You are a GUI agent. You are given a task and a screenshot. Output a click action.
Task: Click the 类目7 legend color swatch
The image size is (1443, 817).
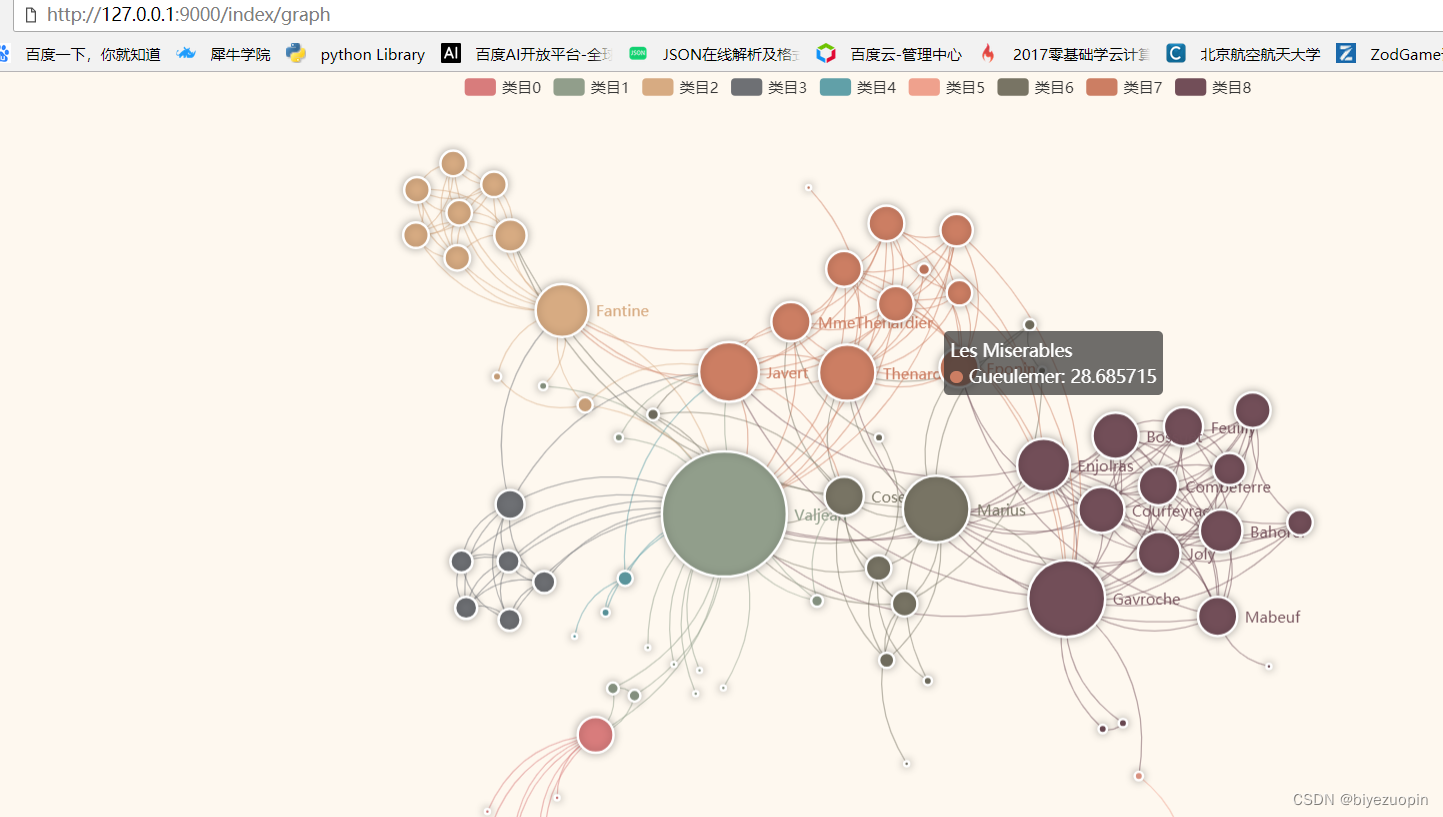click(x=1101, y=87)
